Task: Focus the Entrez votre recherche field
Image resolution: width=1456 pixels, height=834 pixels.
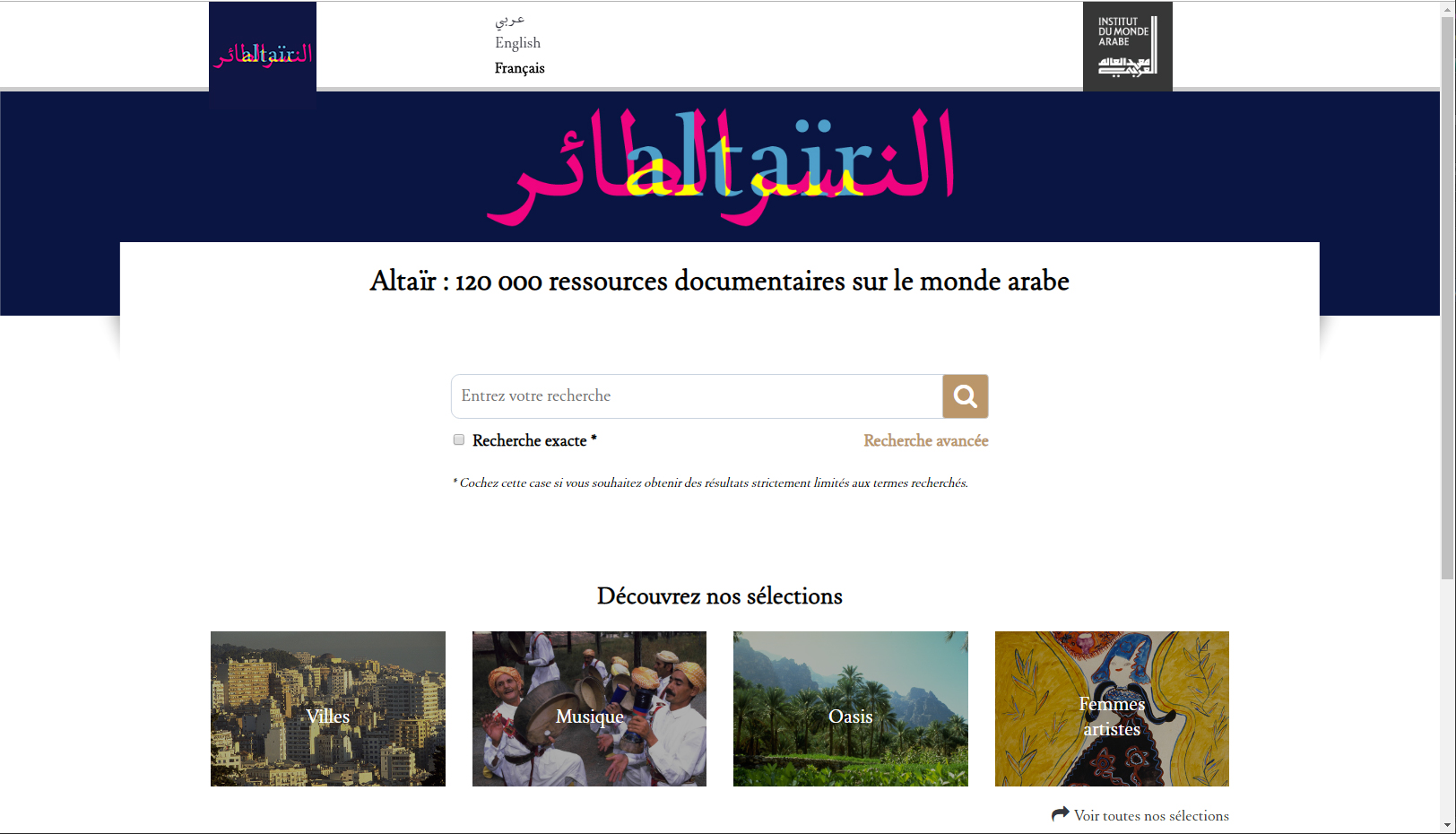Action: (x=697, y=396)
